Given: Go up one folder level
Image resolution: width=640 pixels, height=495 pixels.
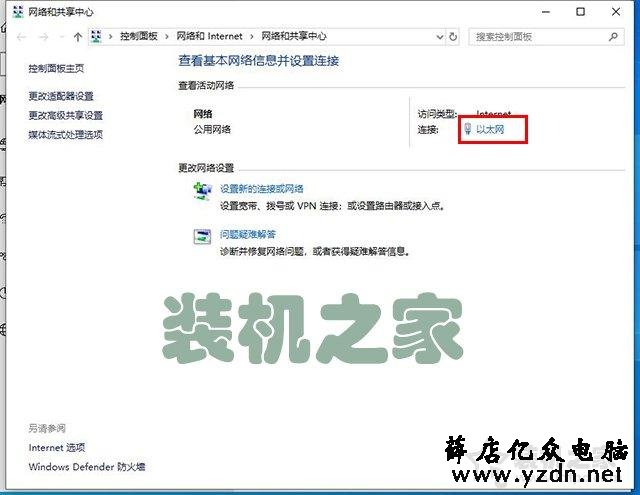Looking at the screenshot, I should coord(78,37).
